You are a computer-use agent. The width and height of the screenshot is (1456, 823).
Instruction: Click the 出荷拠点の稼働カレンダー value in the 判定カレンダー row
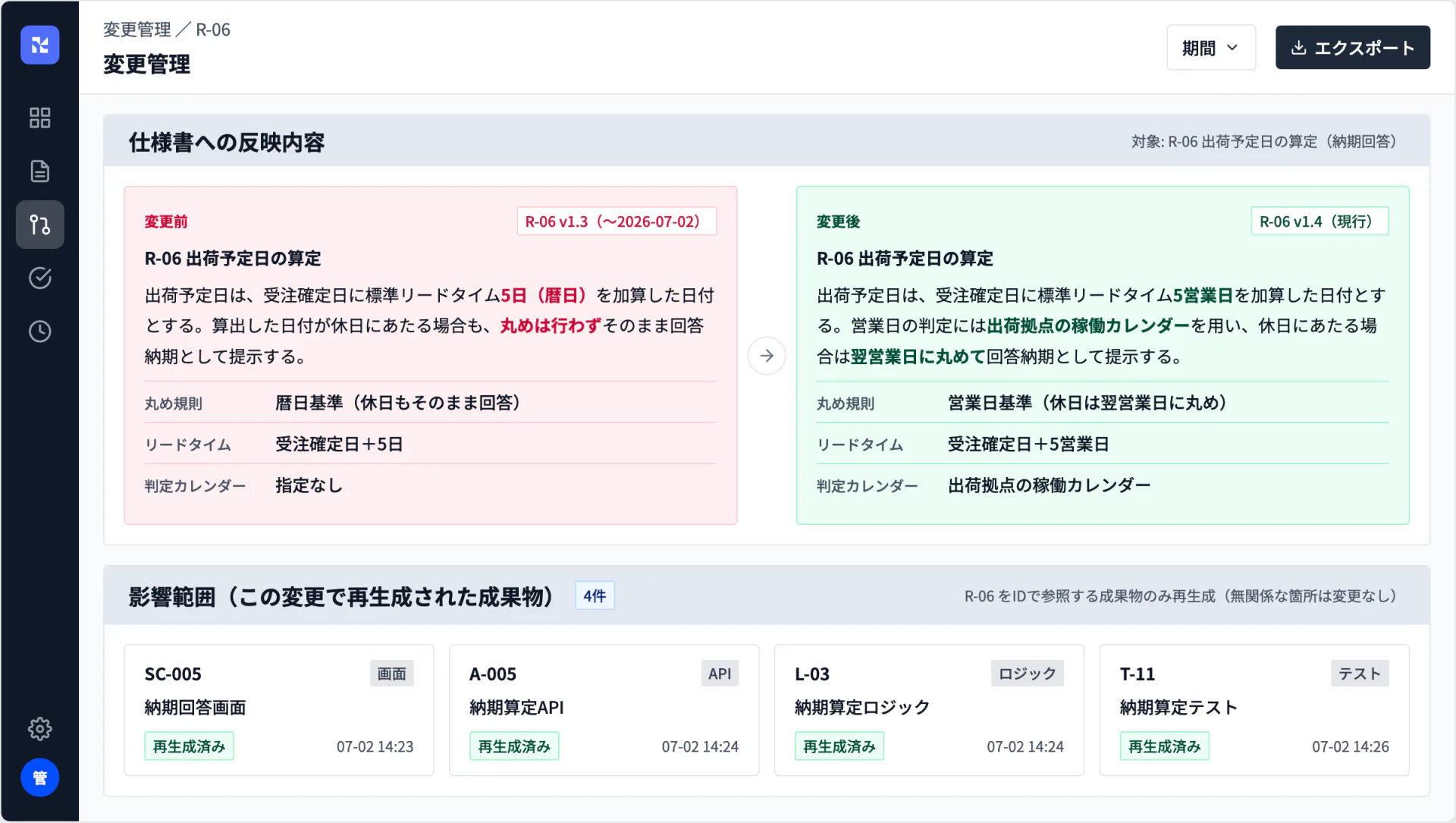point(1050,485)
